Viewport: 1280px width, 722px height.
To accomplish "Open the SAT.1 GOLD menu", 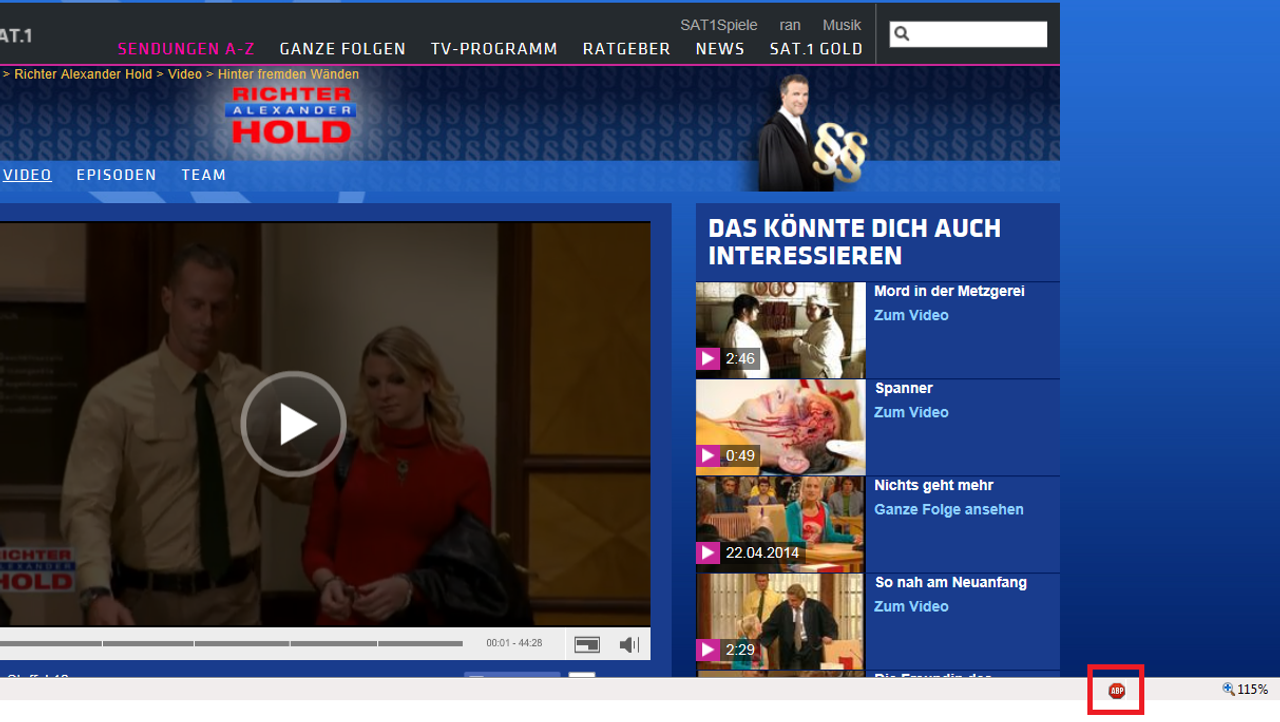I will point(816,49).
